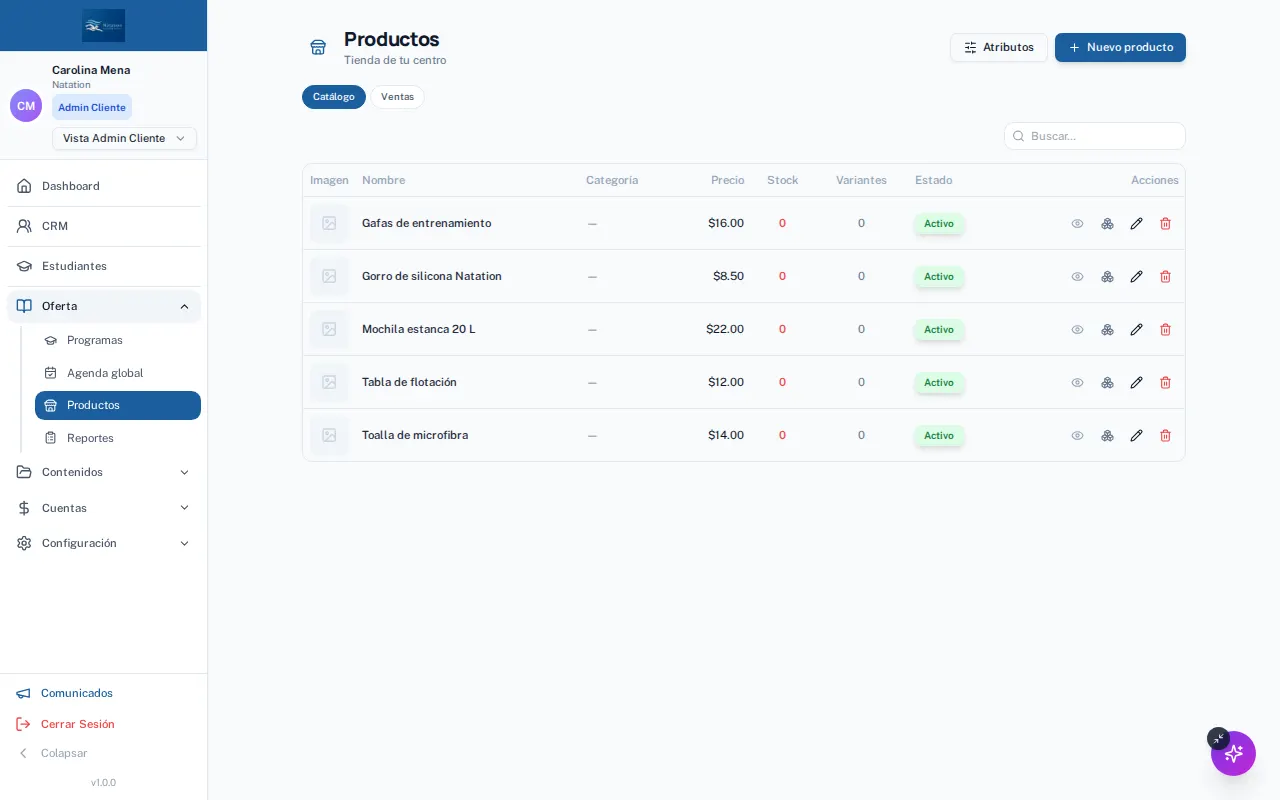Viewport: 1280px width, 800px height.
Task: Open the AI assistant sparkle button
Action: point(1233,753)
